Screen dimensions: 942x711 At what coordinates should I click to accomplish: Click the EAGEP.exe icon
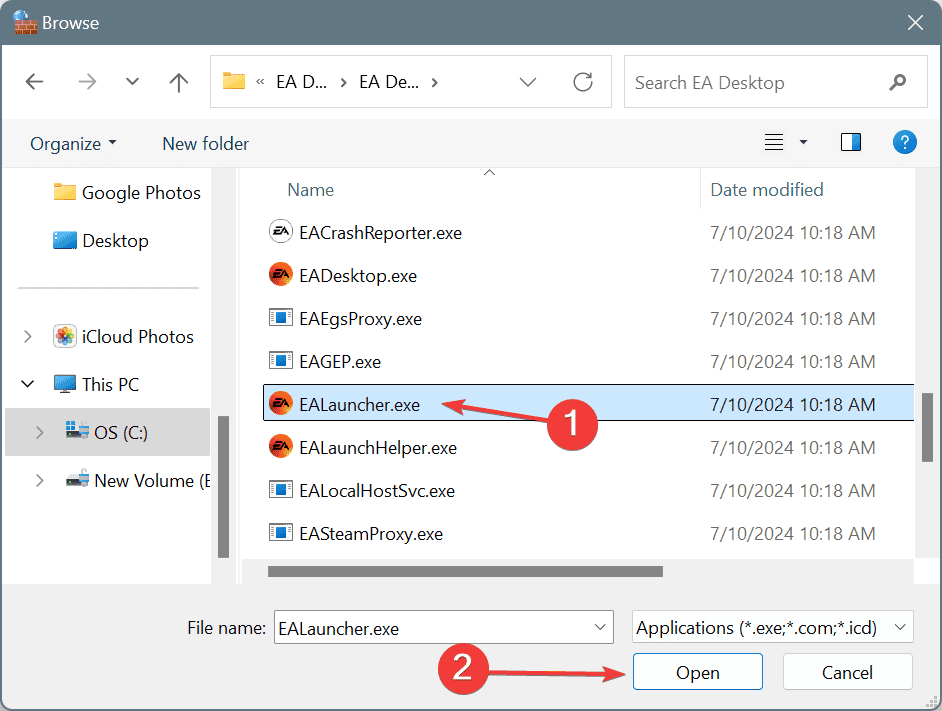coord(281,361)
